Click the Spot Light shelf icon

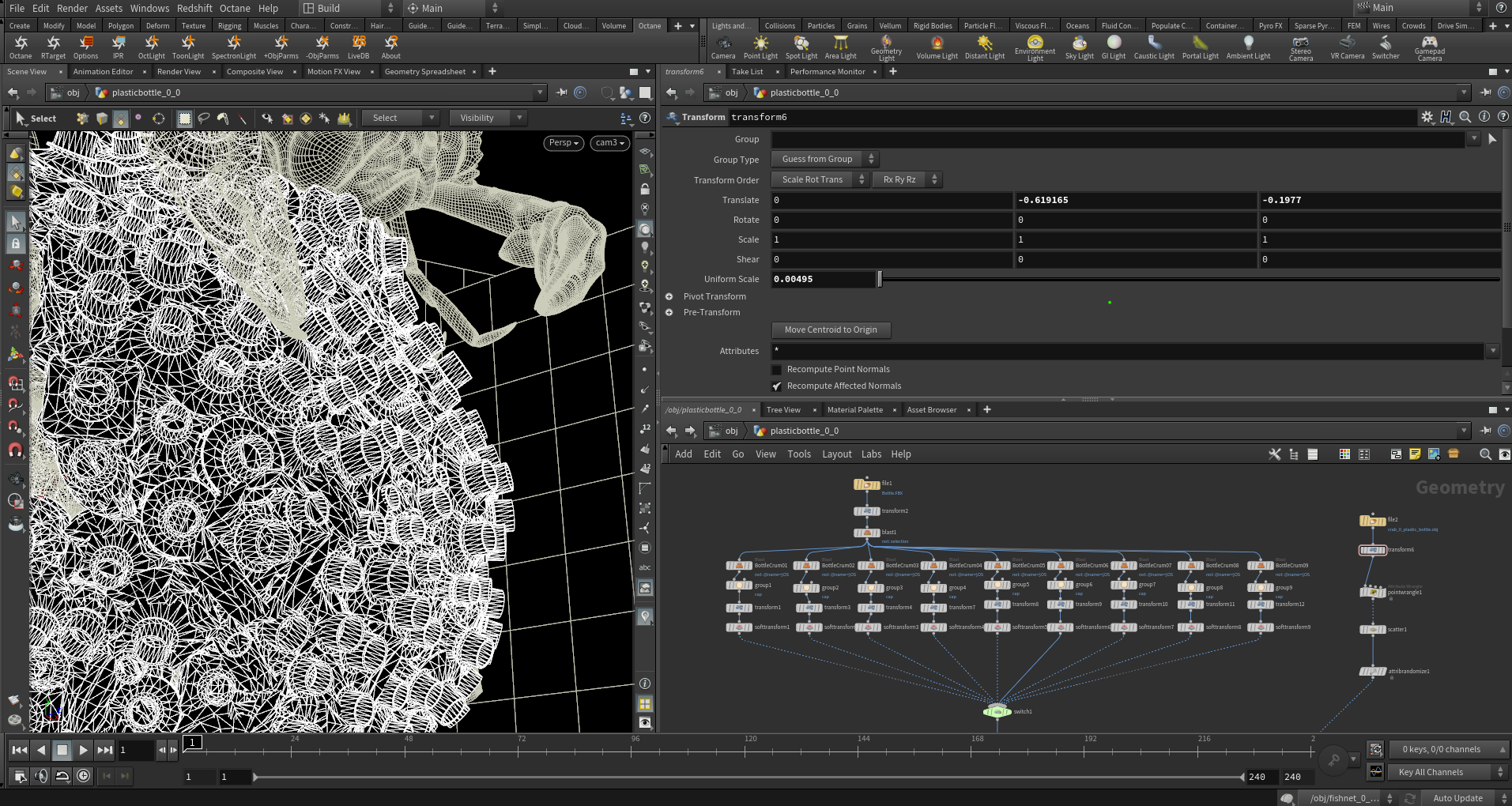801,46
